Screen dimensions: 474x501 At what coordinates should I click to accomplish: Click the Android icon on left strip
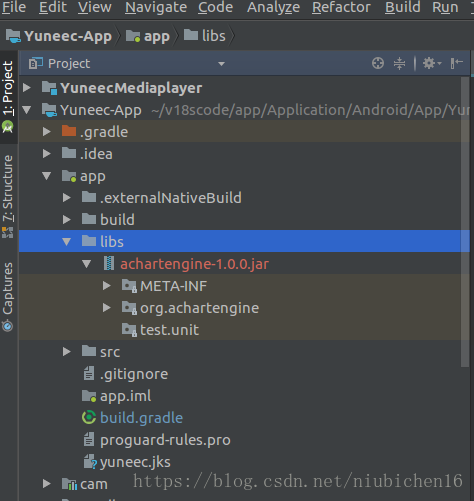(x=8, y=127)
